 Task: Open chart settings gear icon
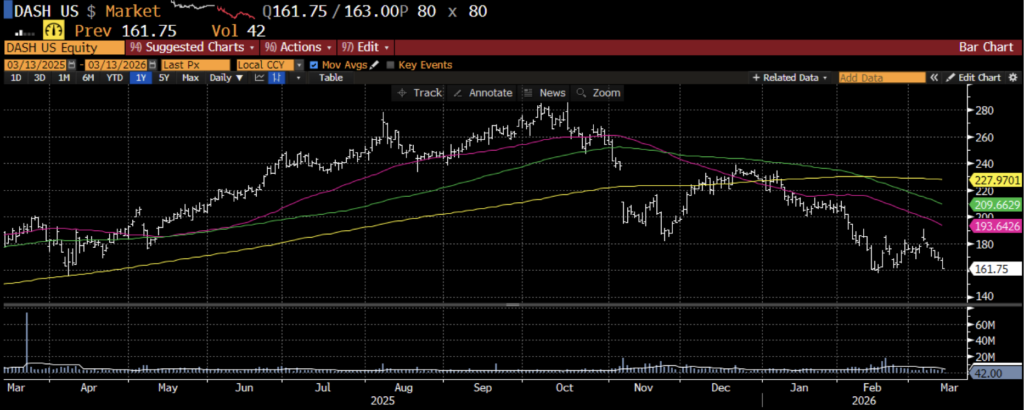(1013, 77)
